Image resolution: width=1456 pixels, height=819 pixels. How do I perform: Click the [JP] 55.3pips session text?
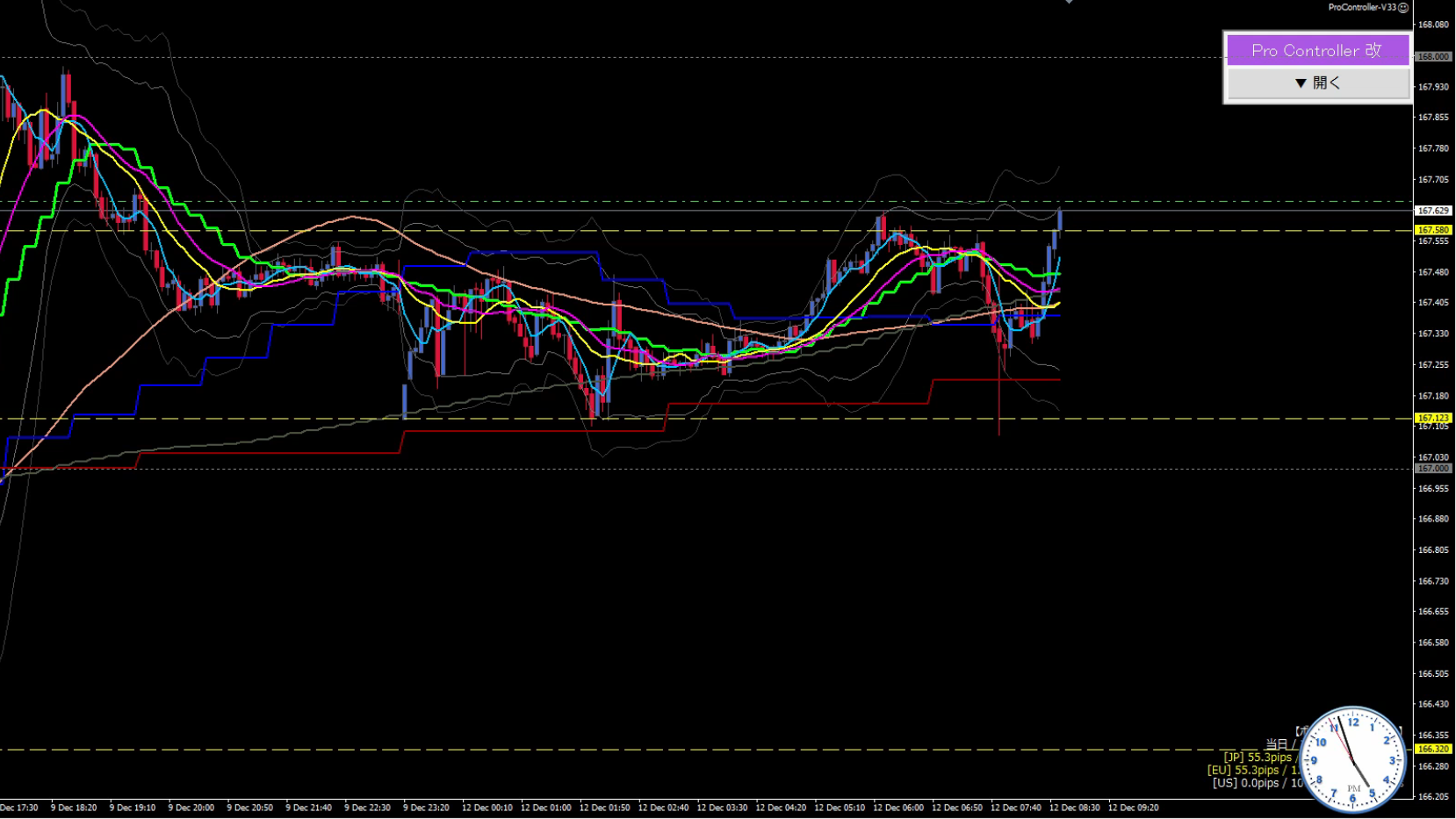pos(1258,757)
